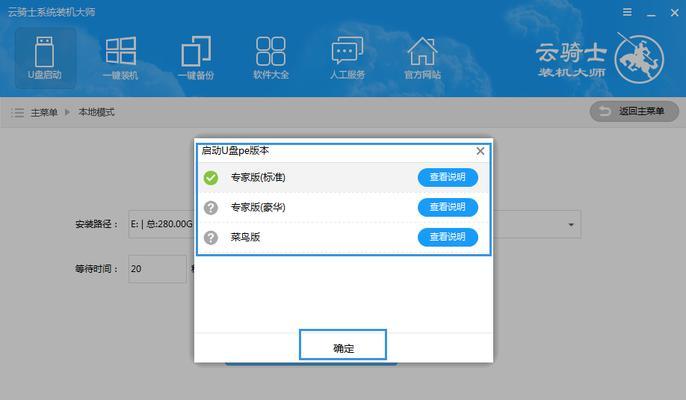
Task: Click 返回主菜单 button
Action: [634, 112]
